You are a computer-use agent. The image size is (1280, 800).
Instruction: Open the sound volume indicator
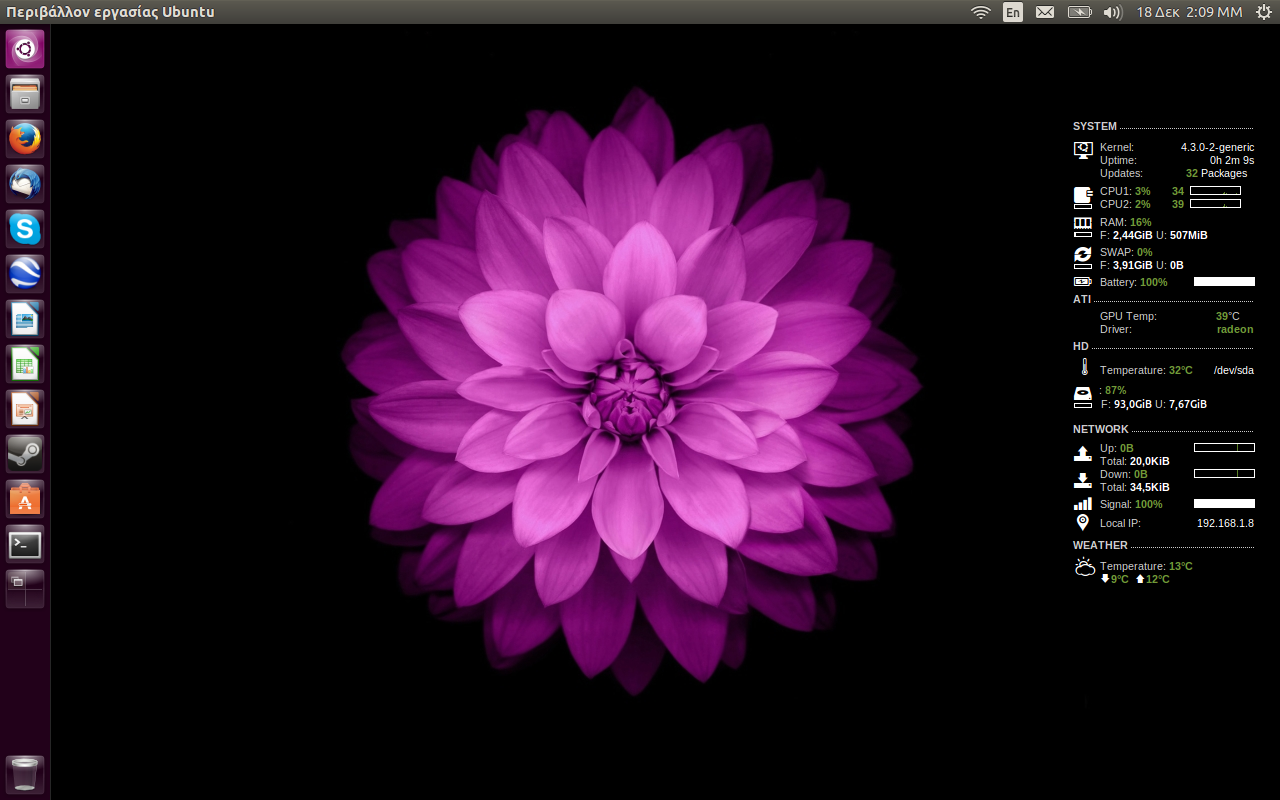pos(1112,12)
